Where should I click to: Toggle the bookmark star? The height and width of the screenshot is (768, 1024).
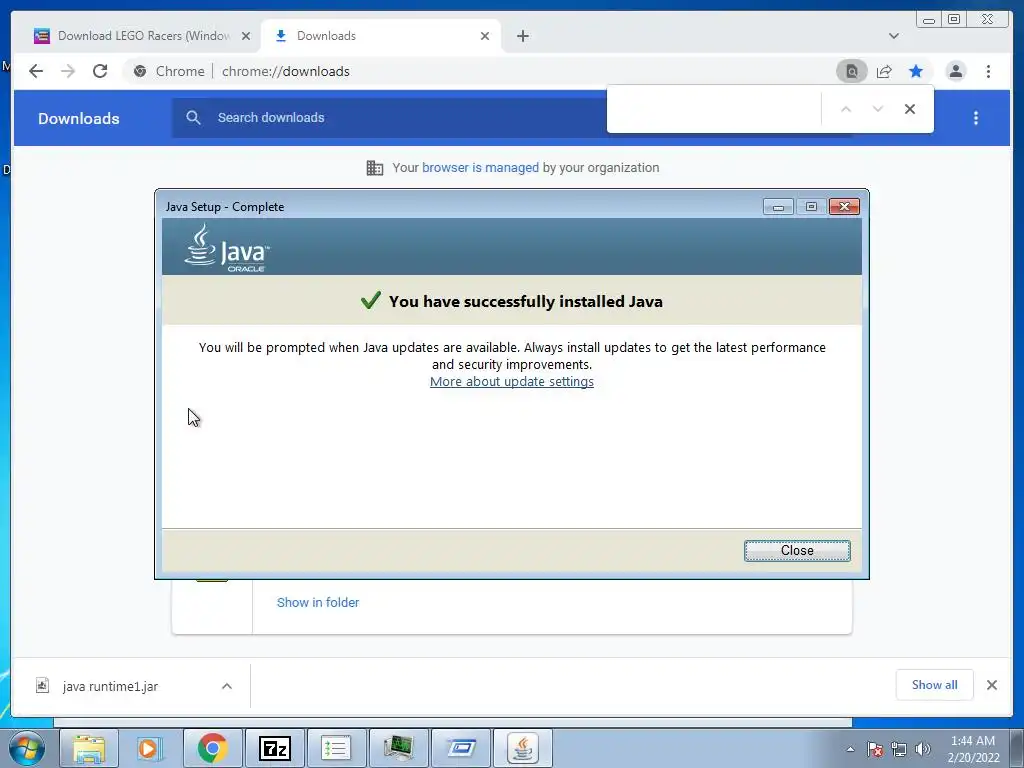(x=916, y=71)
